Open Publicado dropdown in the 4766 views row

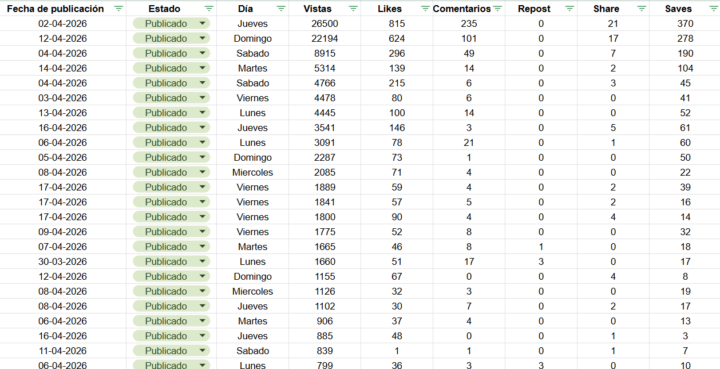point(202,83)
